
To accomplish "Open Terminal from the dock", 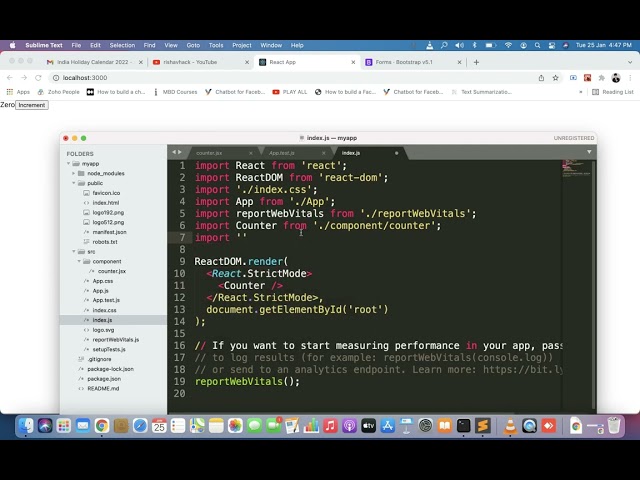I will click(x=464, y=426).
